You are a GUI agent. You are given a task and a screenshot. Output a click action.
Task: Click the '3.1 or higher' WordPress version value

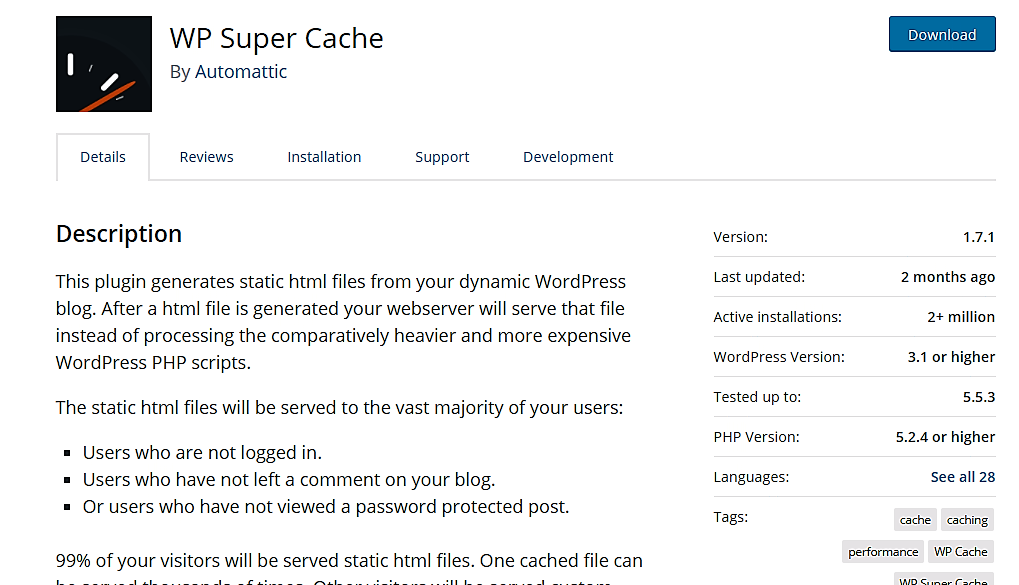pyautogui.click(x=951, y=358)
